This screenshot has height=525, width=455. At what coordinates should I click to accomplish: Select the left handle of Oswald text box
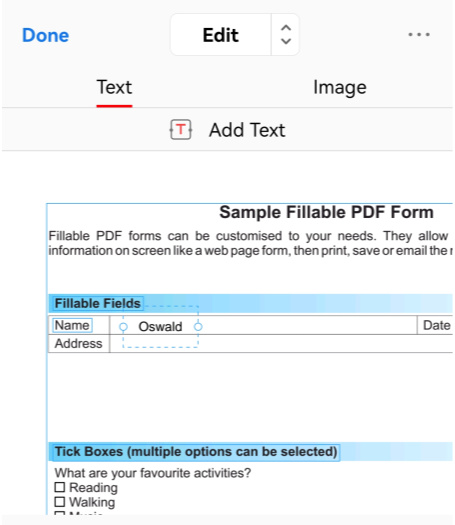coord(123,326)
